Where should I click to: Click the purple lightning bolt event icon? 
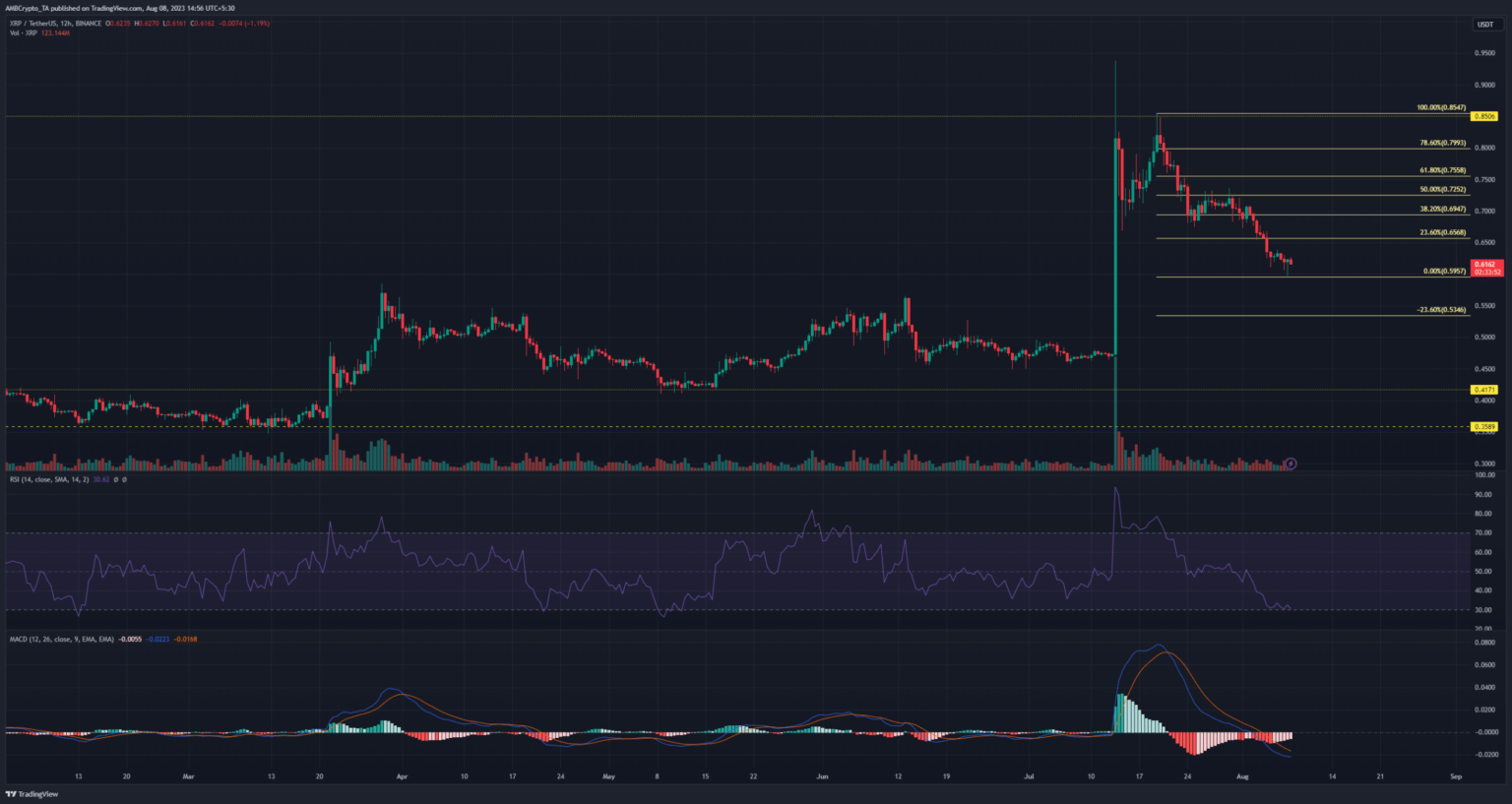click(1291, 464)
